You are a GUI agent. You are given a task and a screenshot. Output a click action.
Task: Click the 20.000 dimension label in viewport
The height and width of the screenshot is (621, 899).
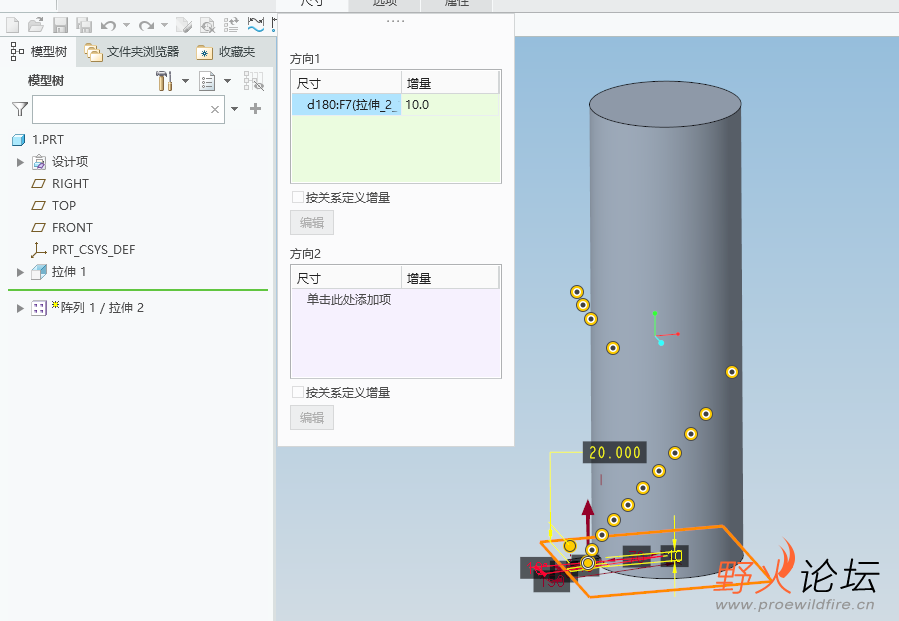pos(615,452)
